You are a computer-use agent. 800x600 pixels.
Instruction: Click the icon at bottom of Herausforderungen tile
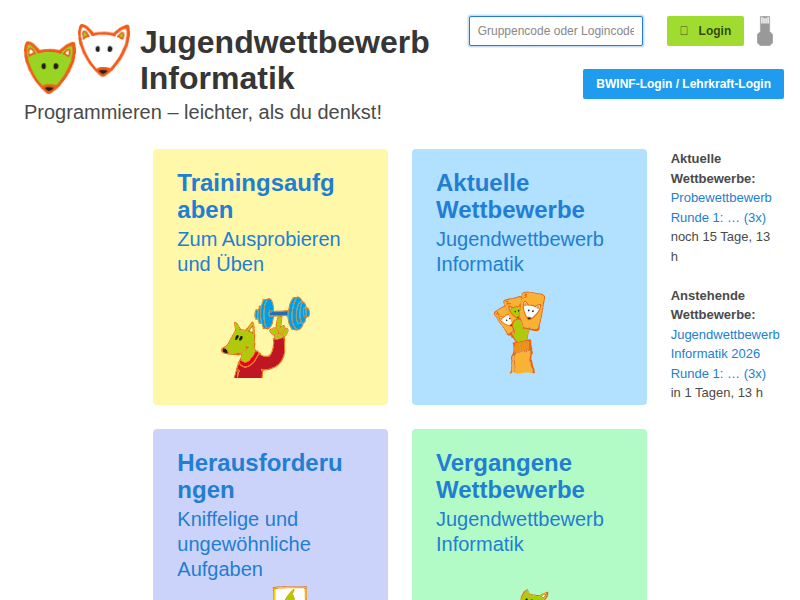tap(289, 592)
